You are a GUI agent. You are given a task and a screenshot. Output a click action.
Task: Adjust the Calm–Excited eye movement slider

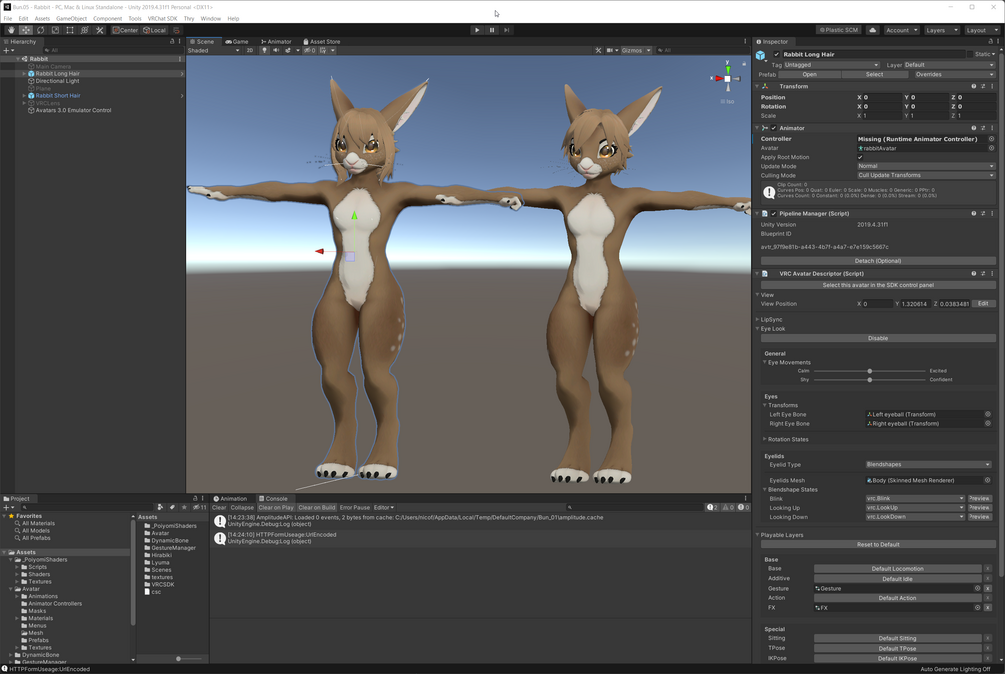pos(870,371)
